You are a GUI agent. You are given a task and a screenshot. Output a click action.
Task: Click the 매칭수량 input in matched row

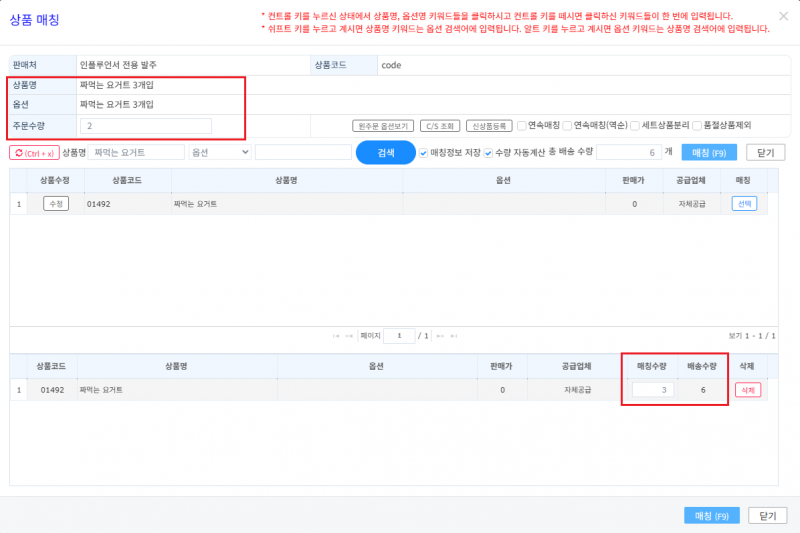653,390
